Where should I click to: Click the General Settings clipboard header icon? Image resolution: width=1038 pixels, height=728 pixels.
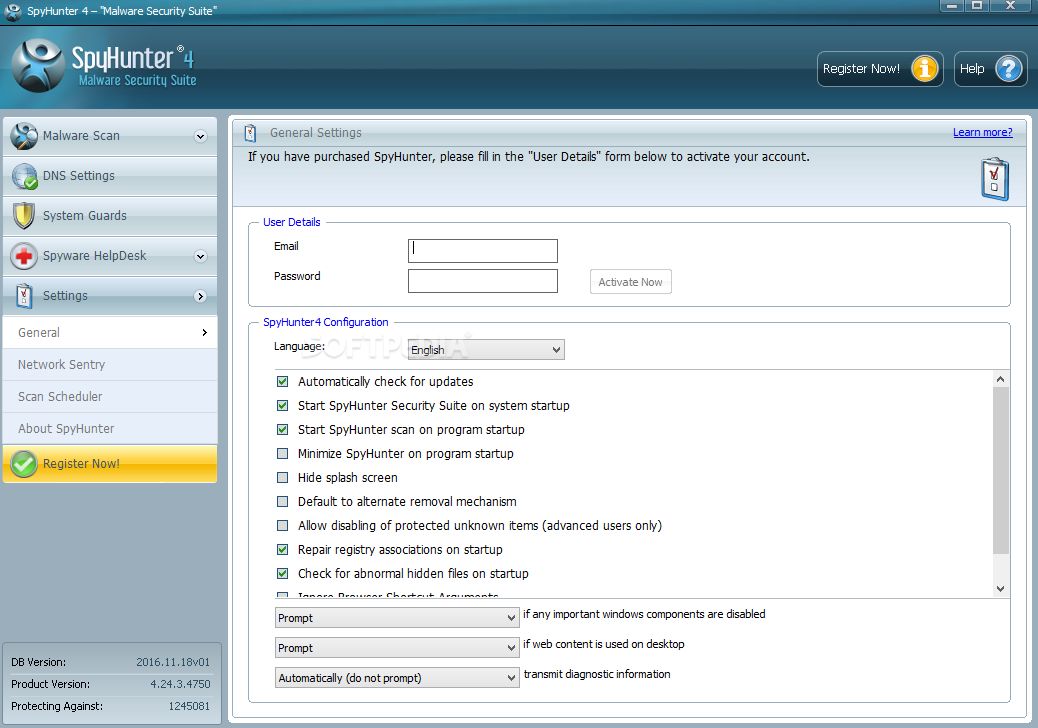tap(250, 133)
